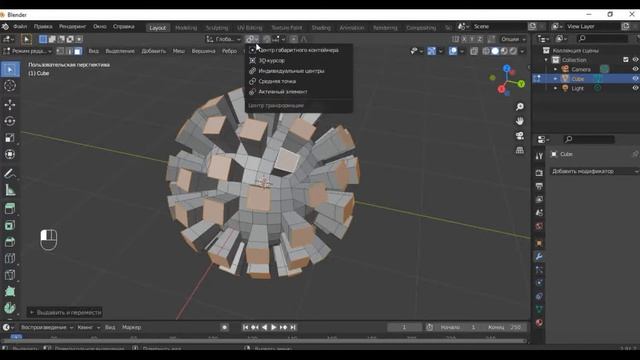Expand the Camera item in outliner
This screenshot has width=640, height=360.
coord(556,69)
